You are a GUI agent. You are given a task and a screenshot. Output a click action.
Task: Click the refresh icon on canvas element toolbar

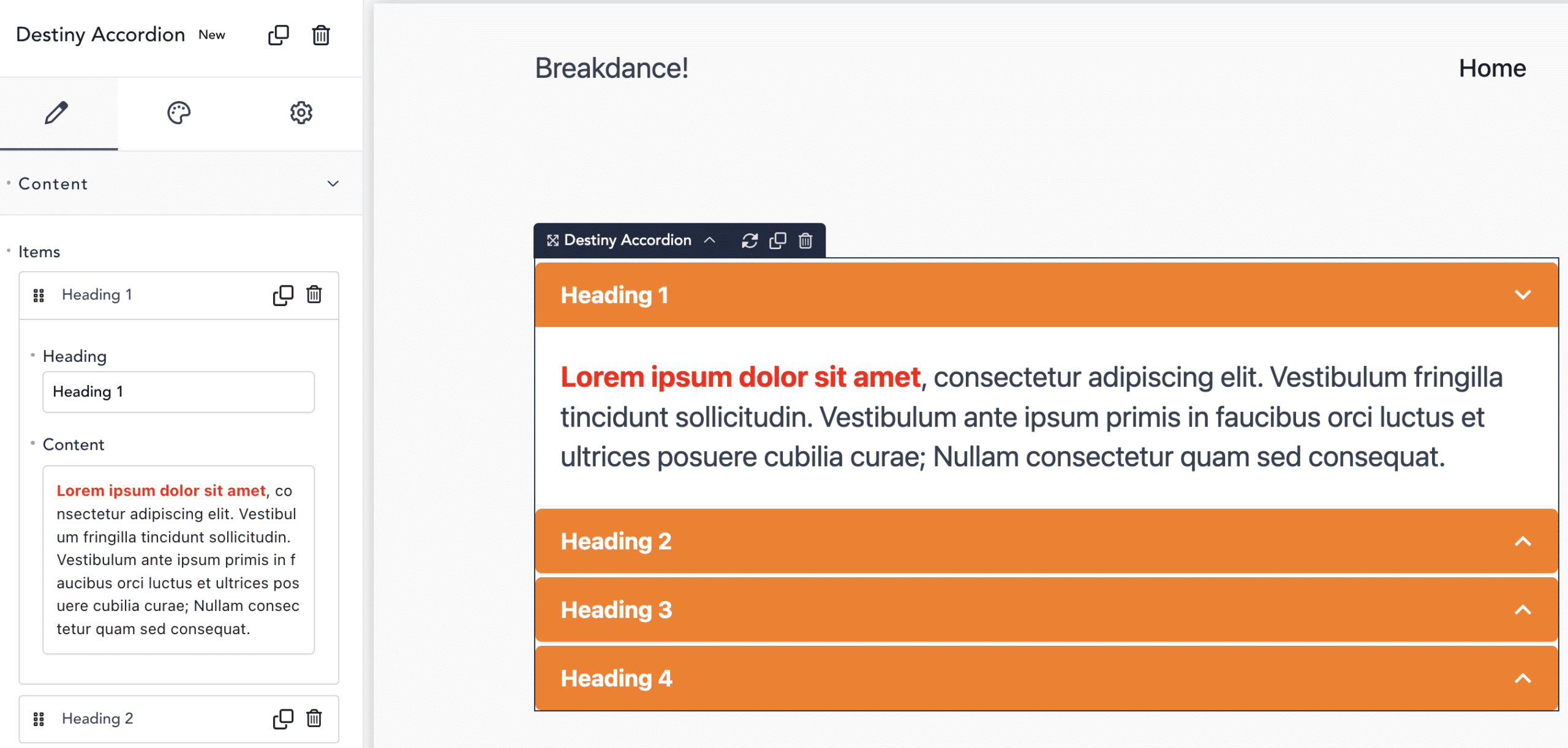[x=750, y=241]
